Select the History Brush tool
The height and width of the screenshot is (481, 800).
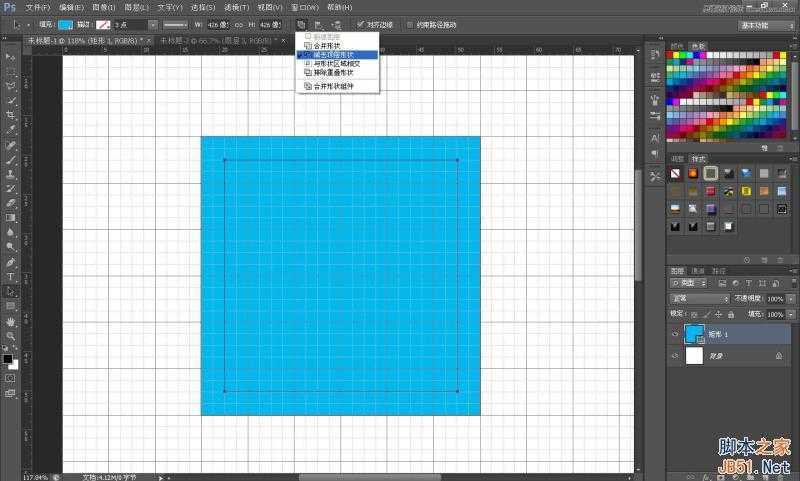tap(10, 189)
